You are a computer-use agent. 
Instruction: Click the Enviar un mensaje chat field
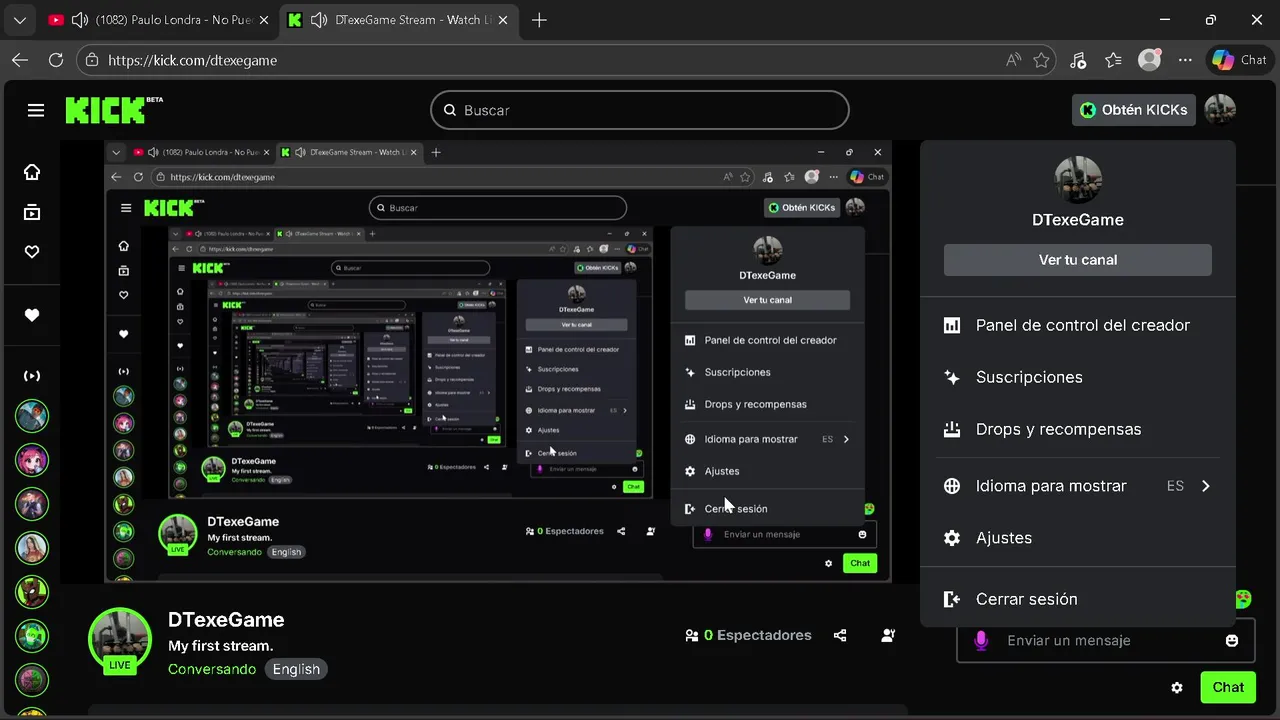tap(1105, 640)
